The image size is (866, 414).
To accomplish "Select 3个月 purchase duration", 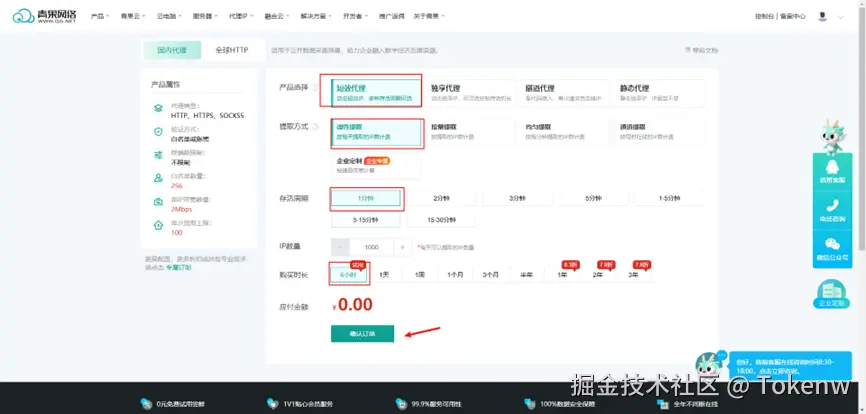I will [x=490, y=274].
